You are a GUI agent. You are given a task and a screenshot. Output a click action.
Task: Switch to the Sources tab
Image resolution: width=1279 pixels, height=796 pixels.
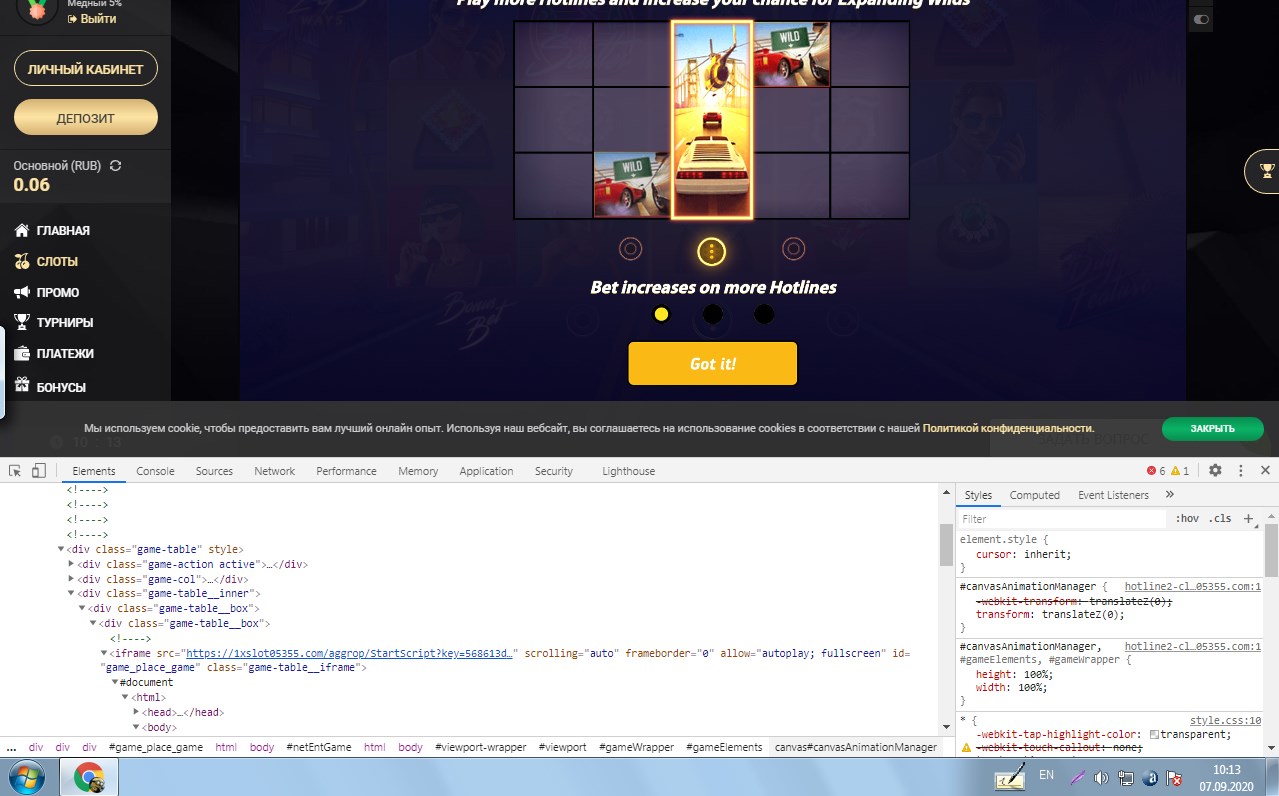214,471
